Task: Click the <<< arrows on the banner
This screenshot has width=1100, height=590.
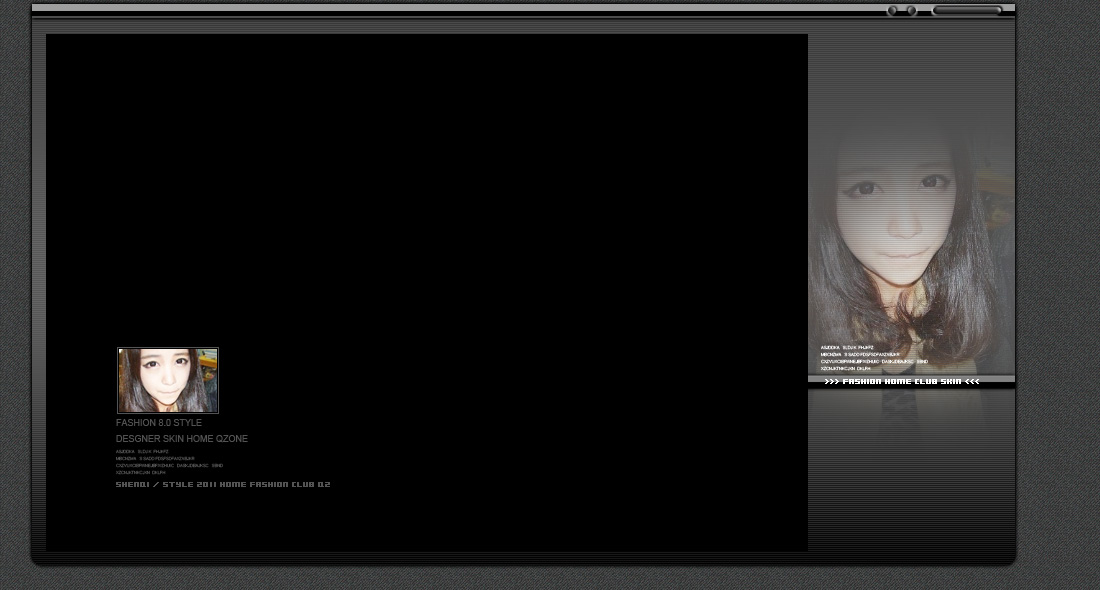Action: pyautogui.click(x=972, y=382)
